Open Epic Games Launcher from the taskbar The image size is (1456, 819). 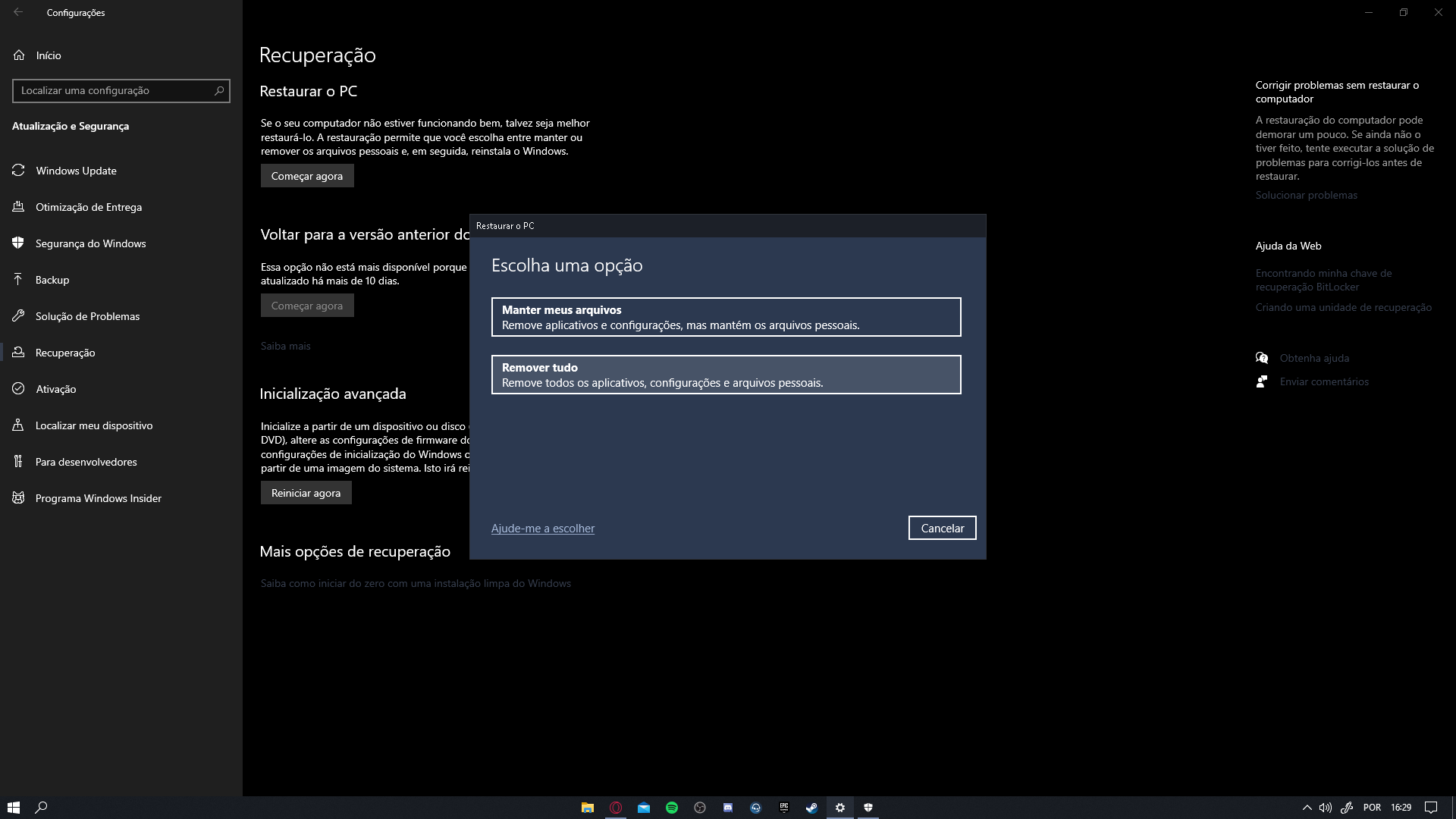(x=784, y=808)
